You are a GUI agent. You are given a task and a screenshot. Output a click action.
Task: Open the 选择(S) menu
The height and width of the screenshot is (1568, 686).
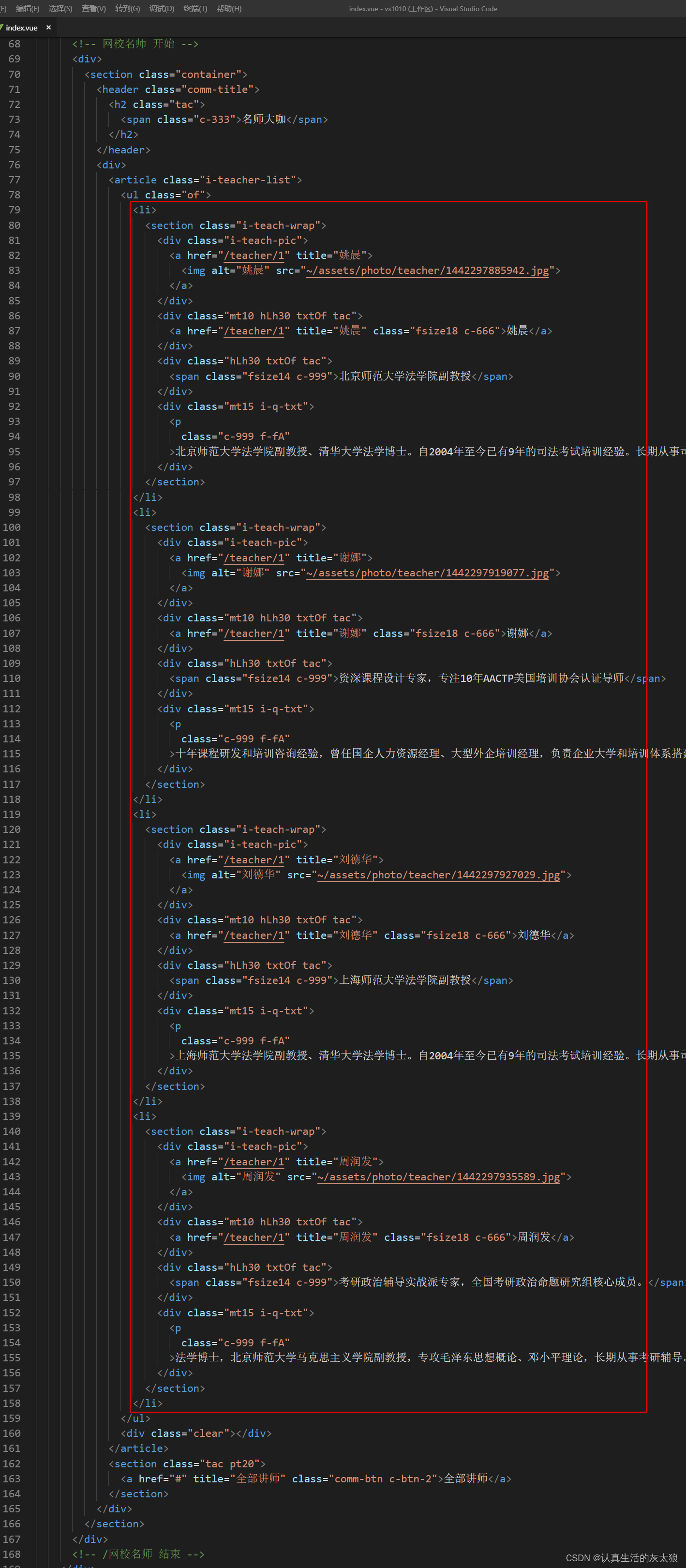pyautogui.click(x=60, y=9)
